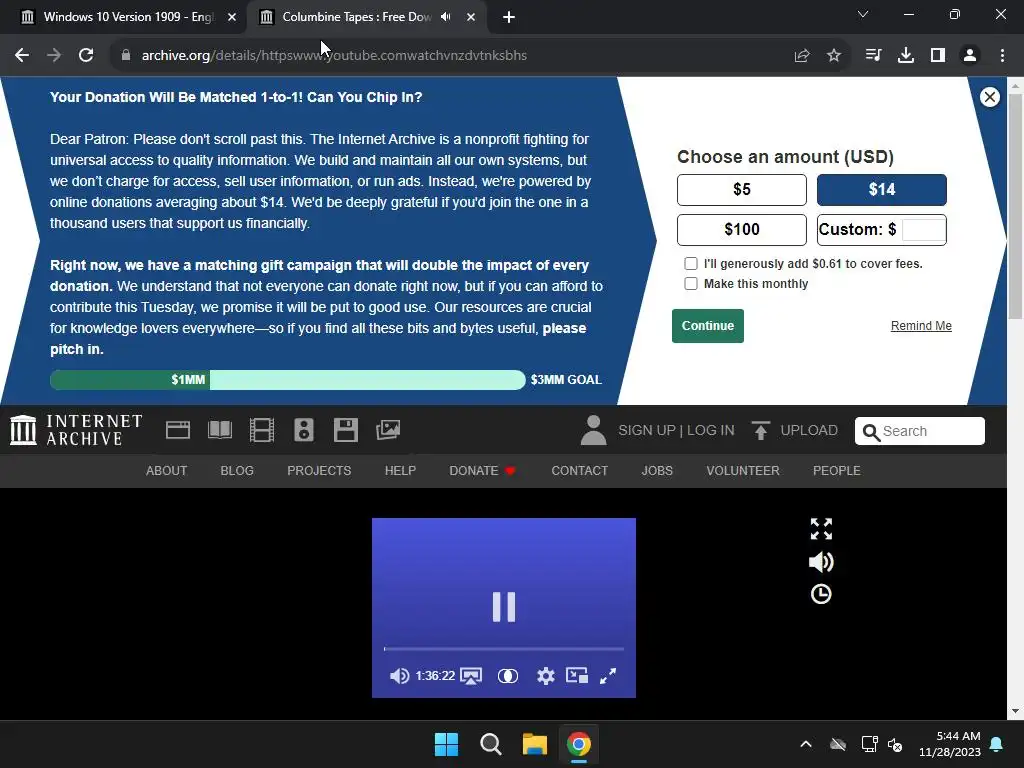
Task: Close the donation banner
Action: tap(989, 97)
